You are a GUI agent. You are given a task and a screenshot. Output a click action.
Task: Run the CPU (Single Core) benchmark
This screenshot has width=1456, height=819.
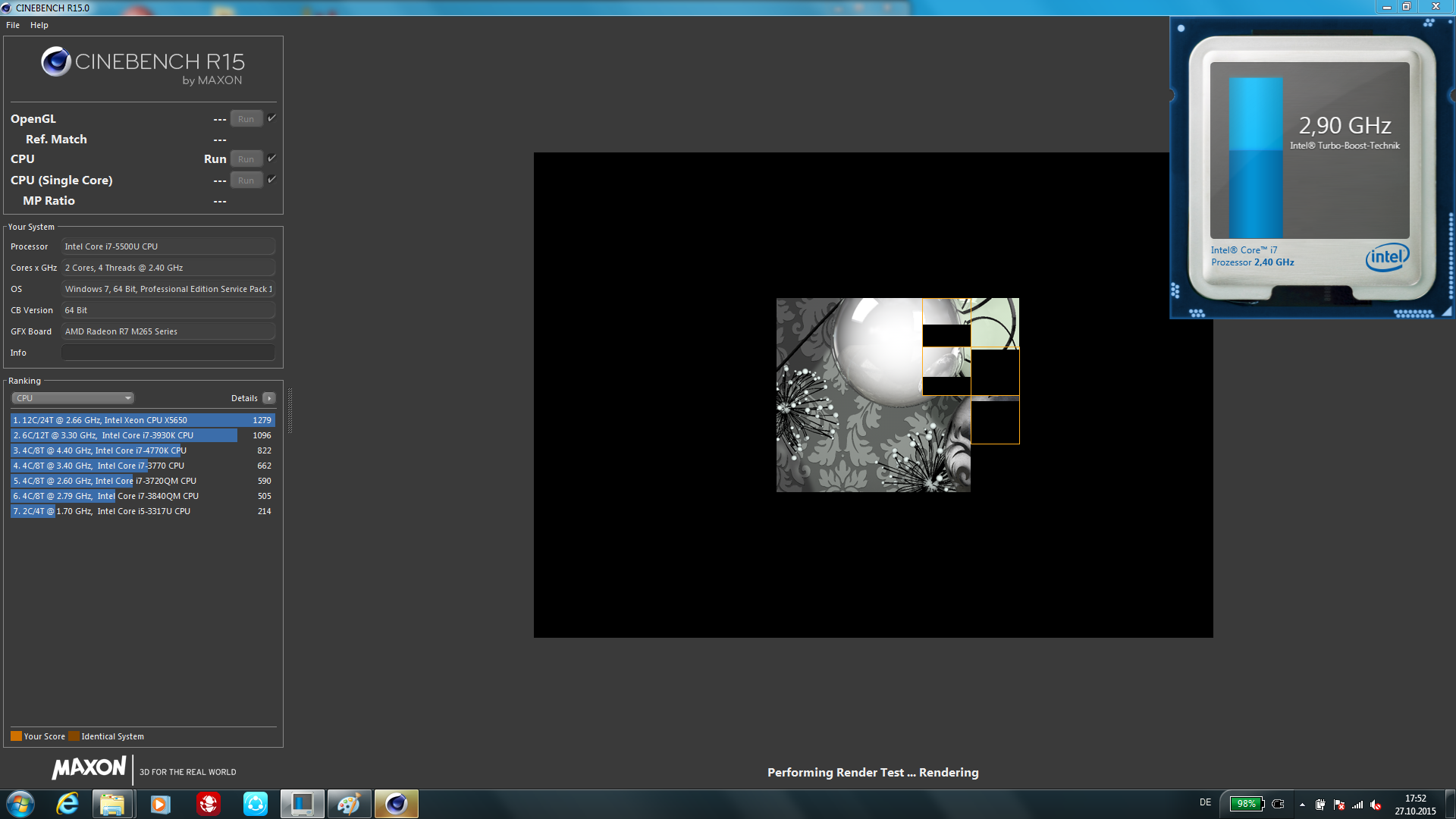tap(246, 180)
